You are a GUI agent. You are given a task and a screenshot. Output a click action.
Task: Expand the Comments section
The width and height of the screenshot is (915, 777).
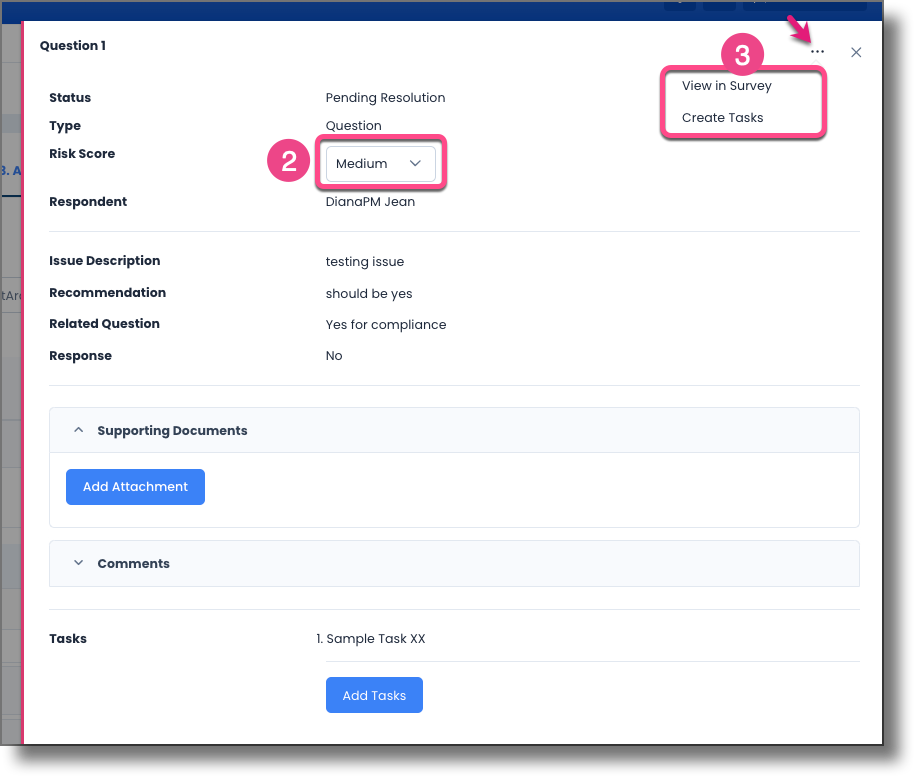point(78,563)
